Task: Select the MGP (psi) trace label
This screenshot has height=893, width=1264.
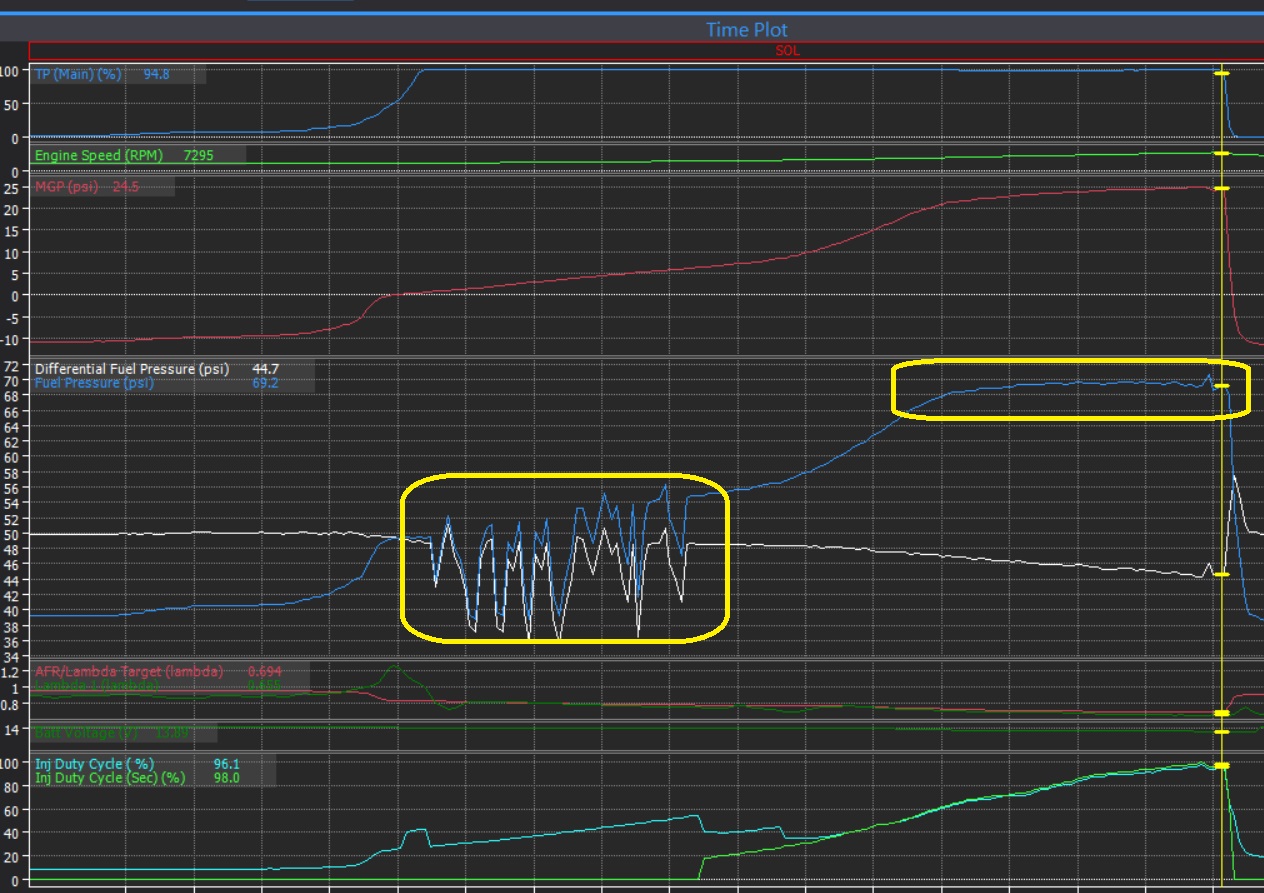Action: 67,187
